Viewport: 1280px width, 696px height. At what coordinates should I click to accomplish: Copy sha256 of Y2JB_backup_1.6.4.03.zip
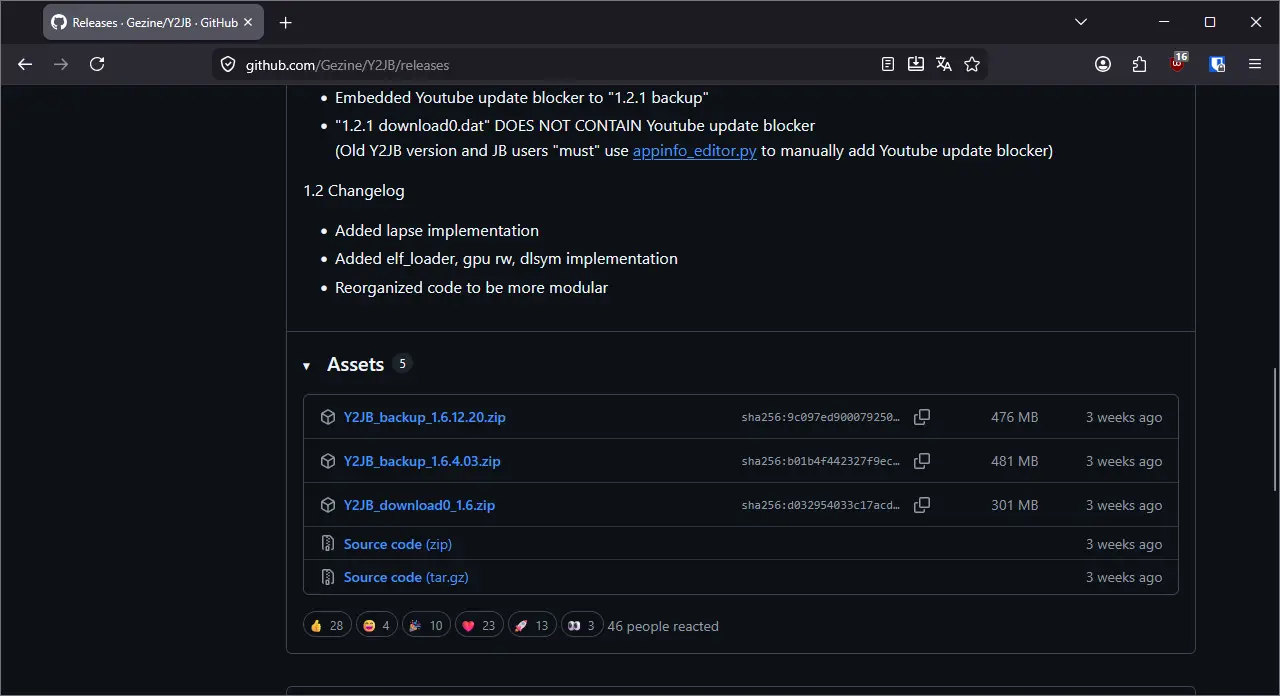coord(922,461)
